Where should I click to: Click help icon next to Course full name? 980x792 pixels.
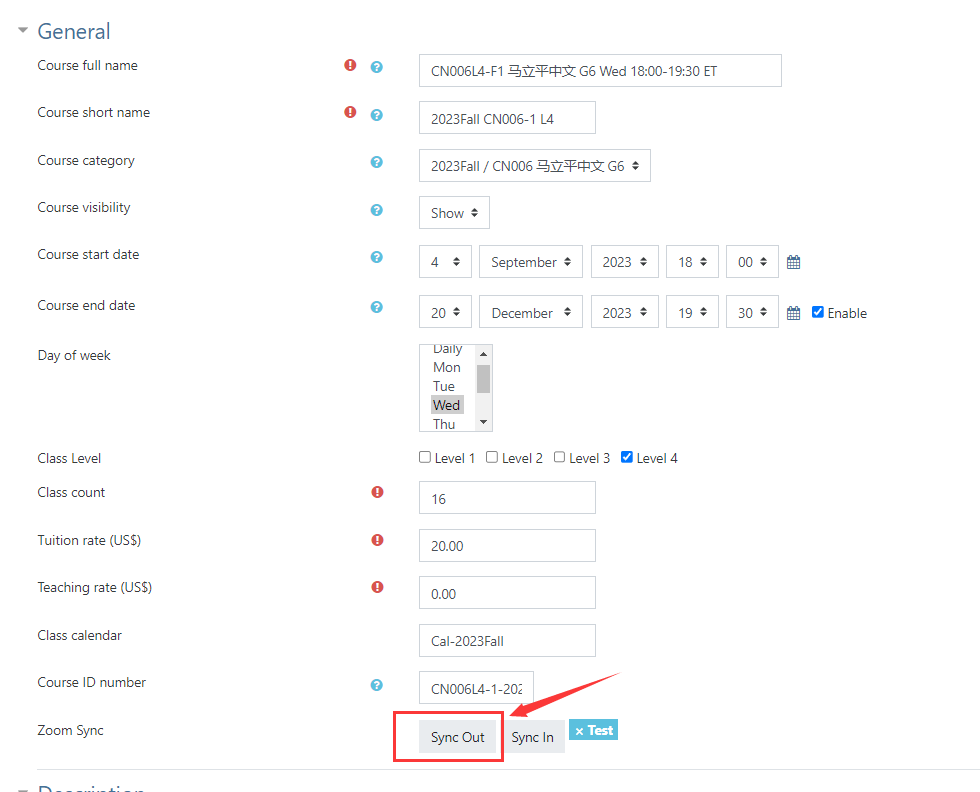377,67
